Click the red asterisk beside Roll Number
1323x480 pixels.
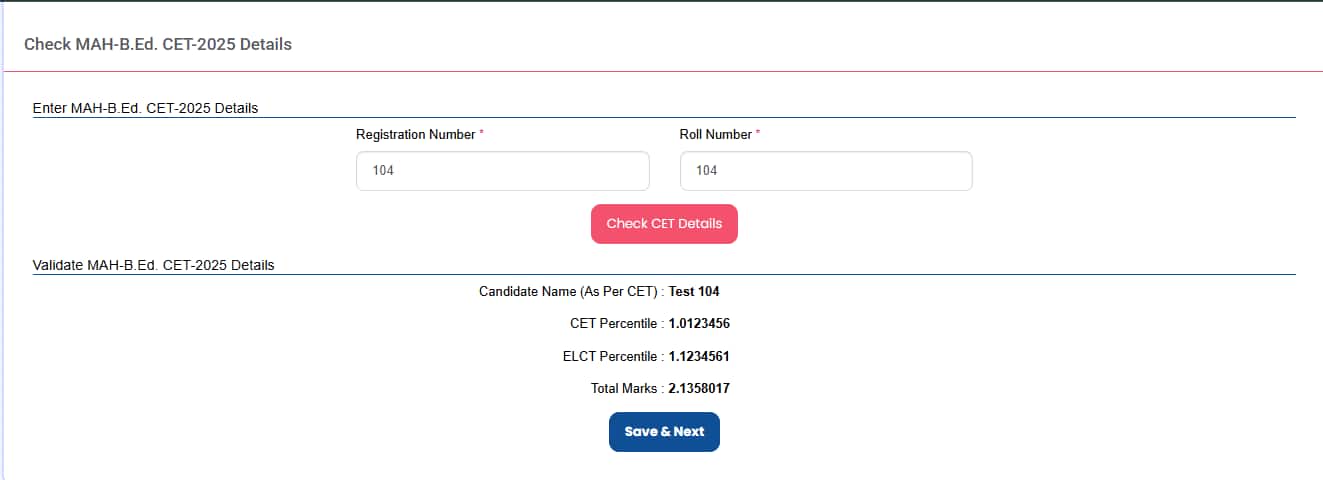pyautogui.click(x=758, y=133)
